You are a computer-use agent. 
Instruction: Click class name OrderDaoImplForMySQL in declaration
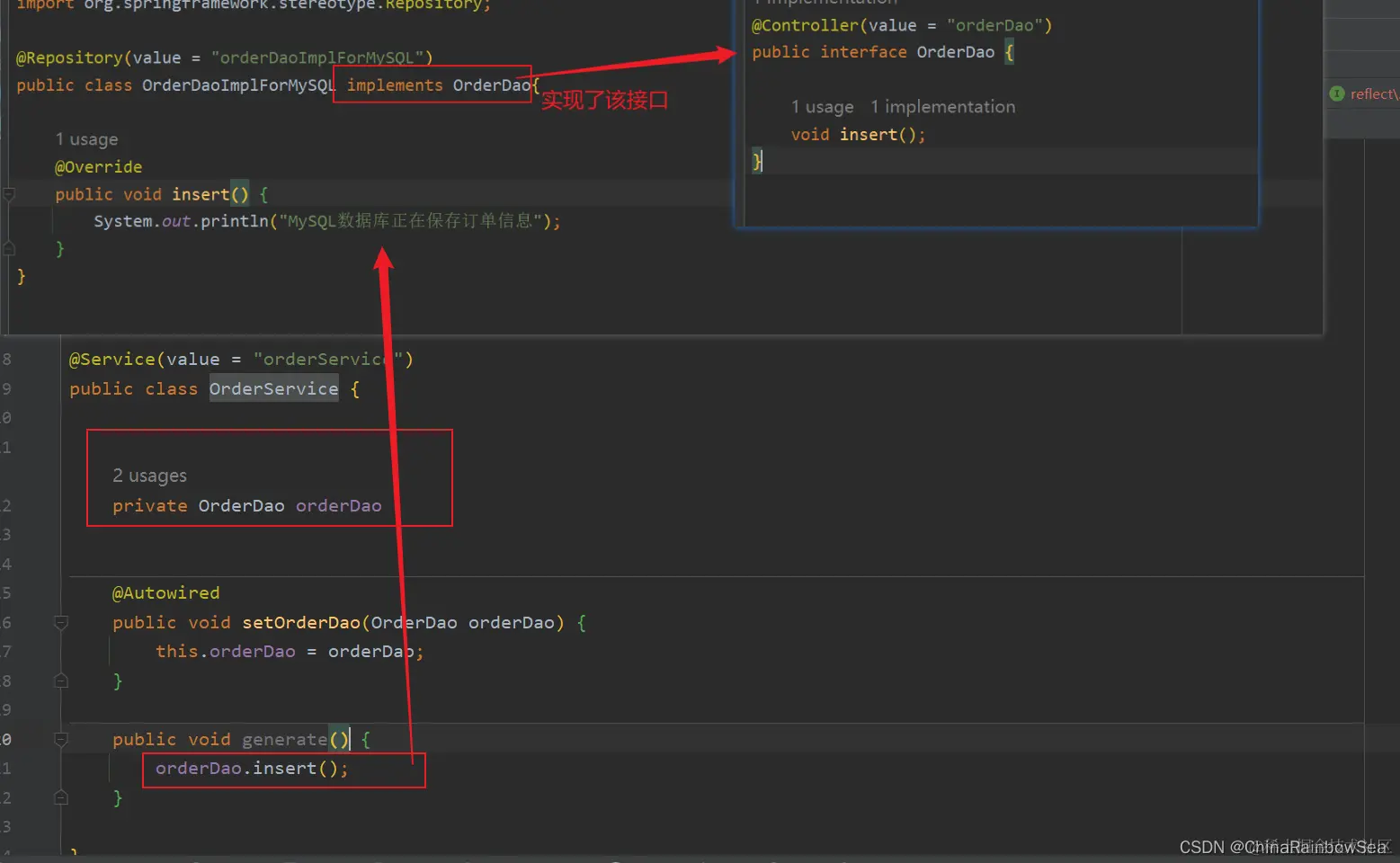(238, 85)
